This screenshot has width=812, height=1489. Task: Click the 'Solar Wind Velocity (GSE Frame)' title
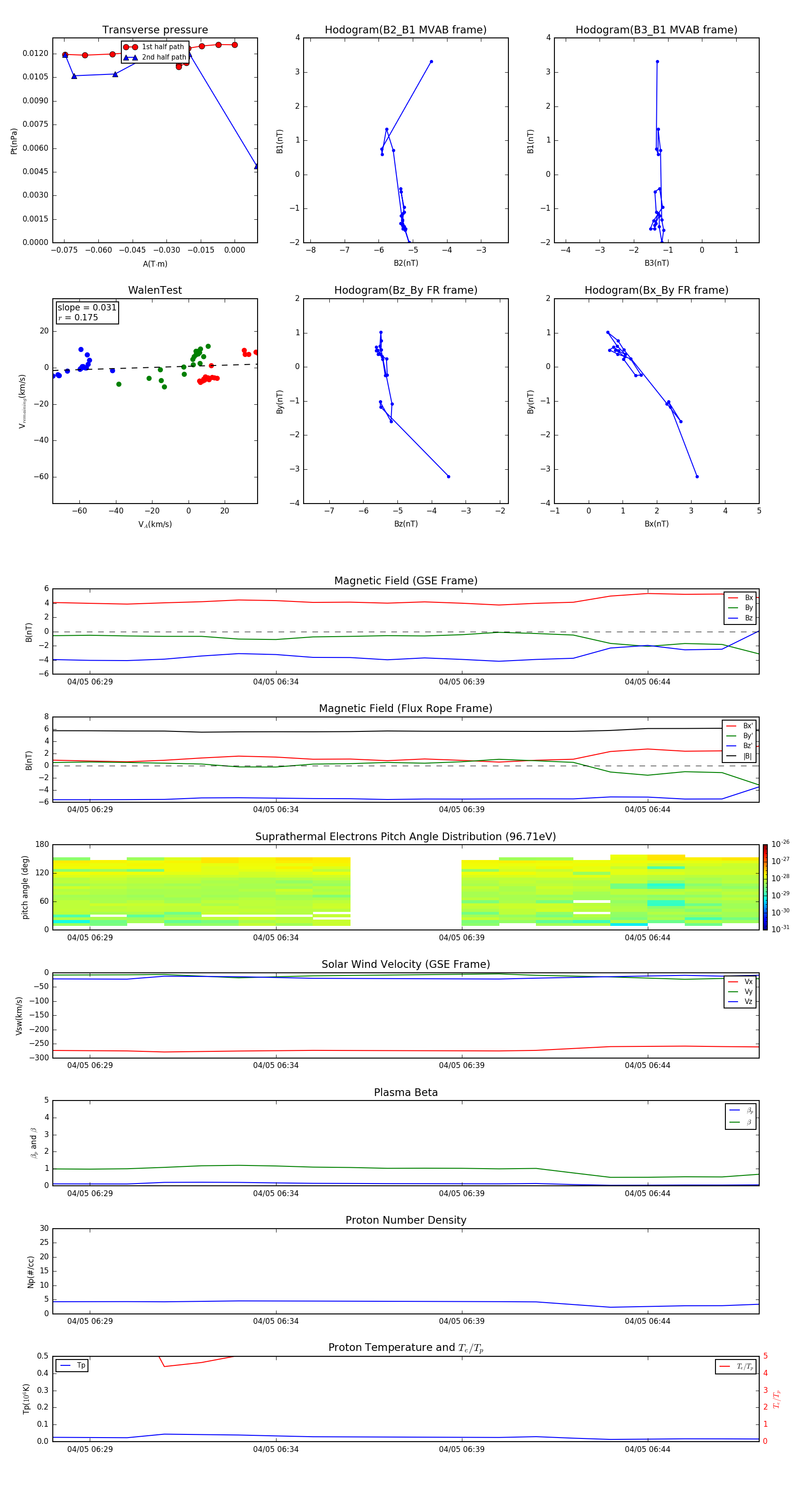click(406, 965)
